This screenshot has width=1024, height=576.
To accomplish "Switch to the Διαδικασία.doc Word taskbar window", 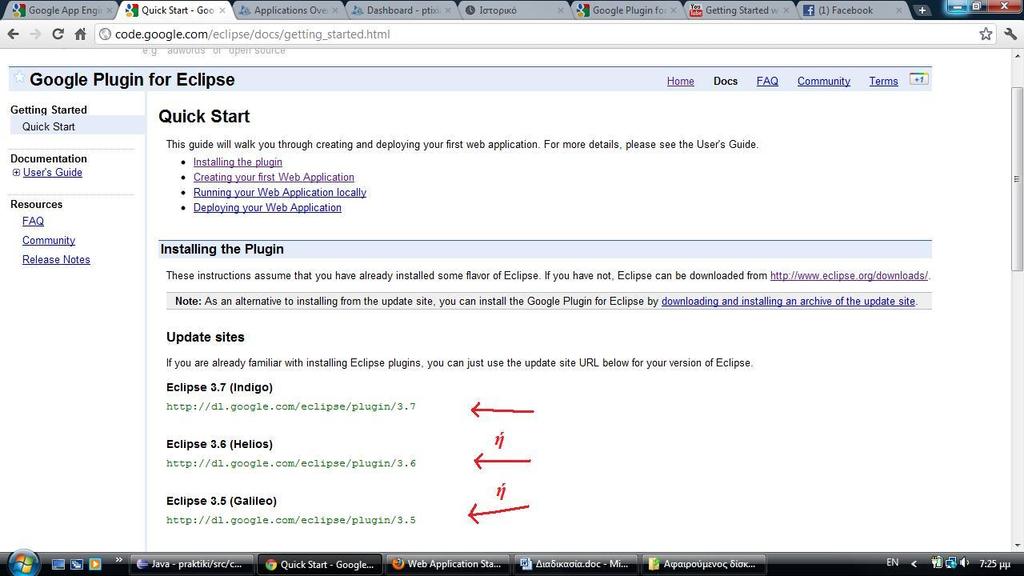I will [576, 564].
